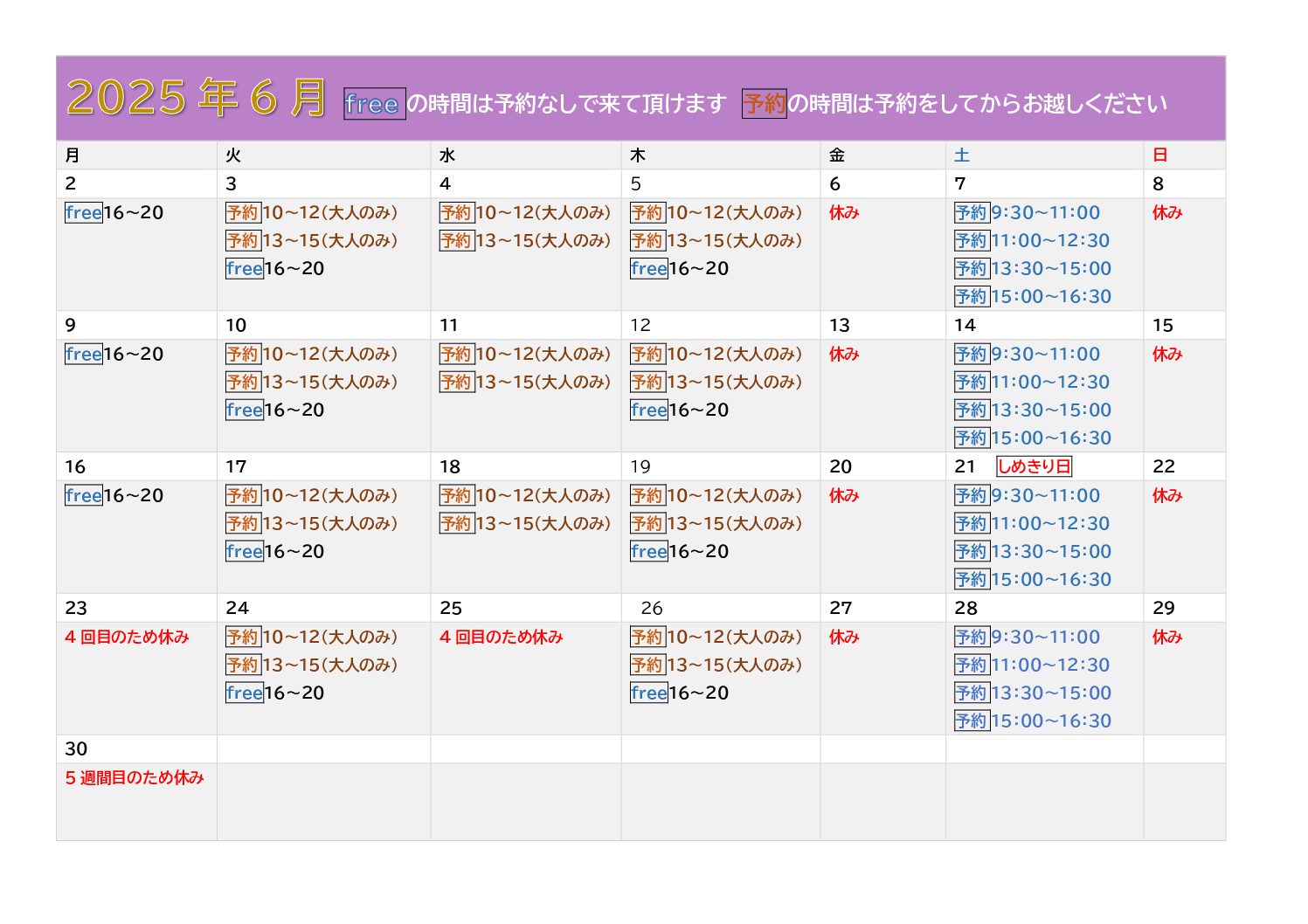The height and width of the screenshot is (924, 1308).
Task: Select the 月 Monday column header
Action: pyautogui.click(x=73, y=155)
